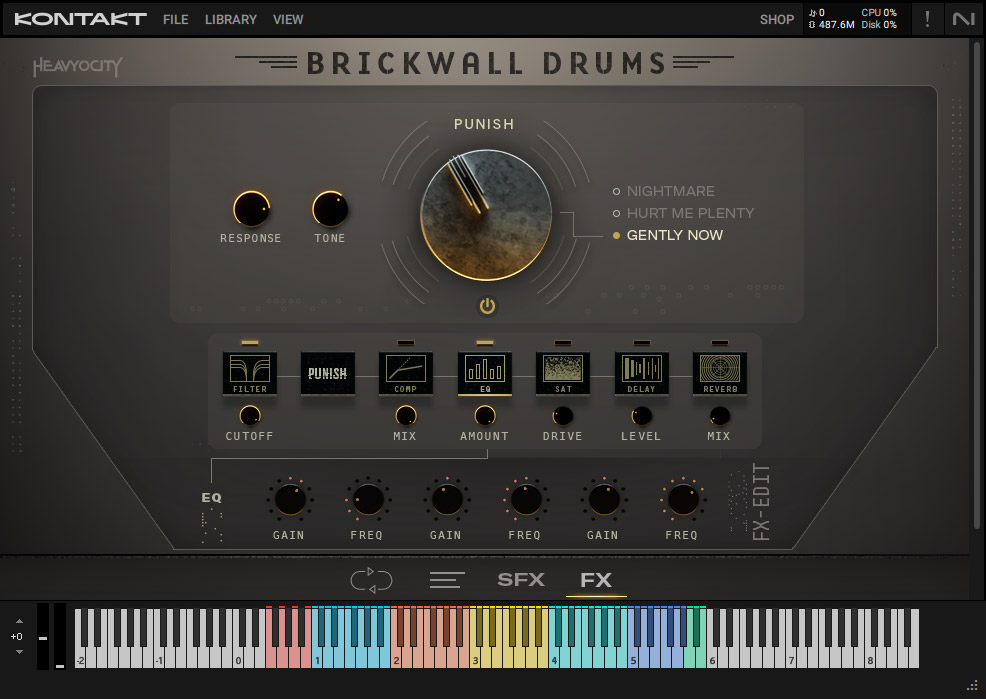
Task: Click the filter CUTOFF knob
Action: [250, 416]
